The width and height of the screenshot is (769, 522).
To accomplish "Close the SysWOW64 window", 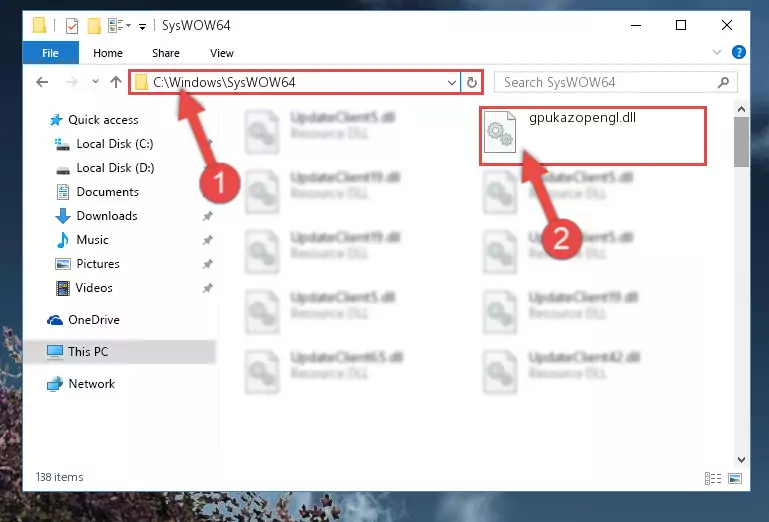I will pos(727,26).
